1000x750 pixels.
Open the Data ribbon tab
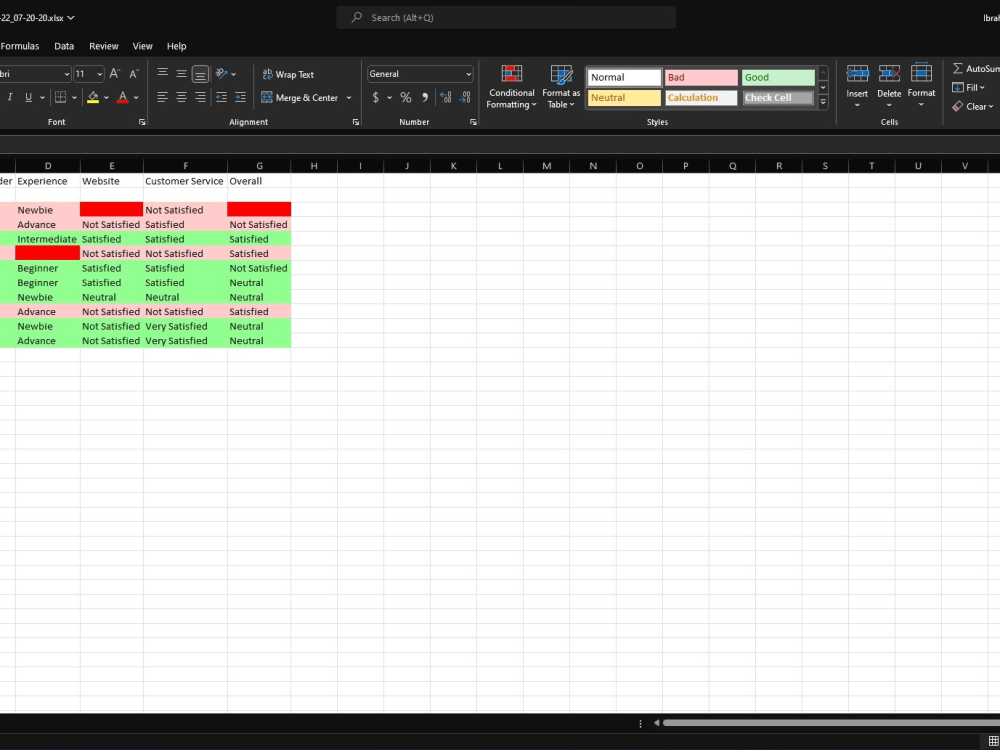pyautogui.click(x=64, y=46)
